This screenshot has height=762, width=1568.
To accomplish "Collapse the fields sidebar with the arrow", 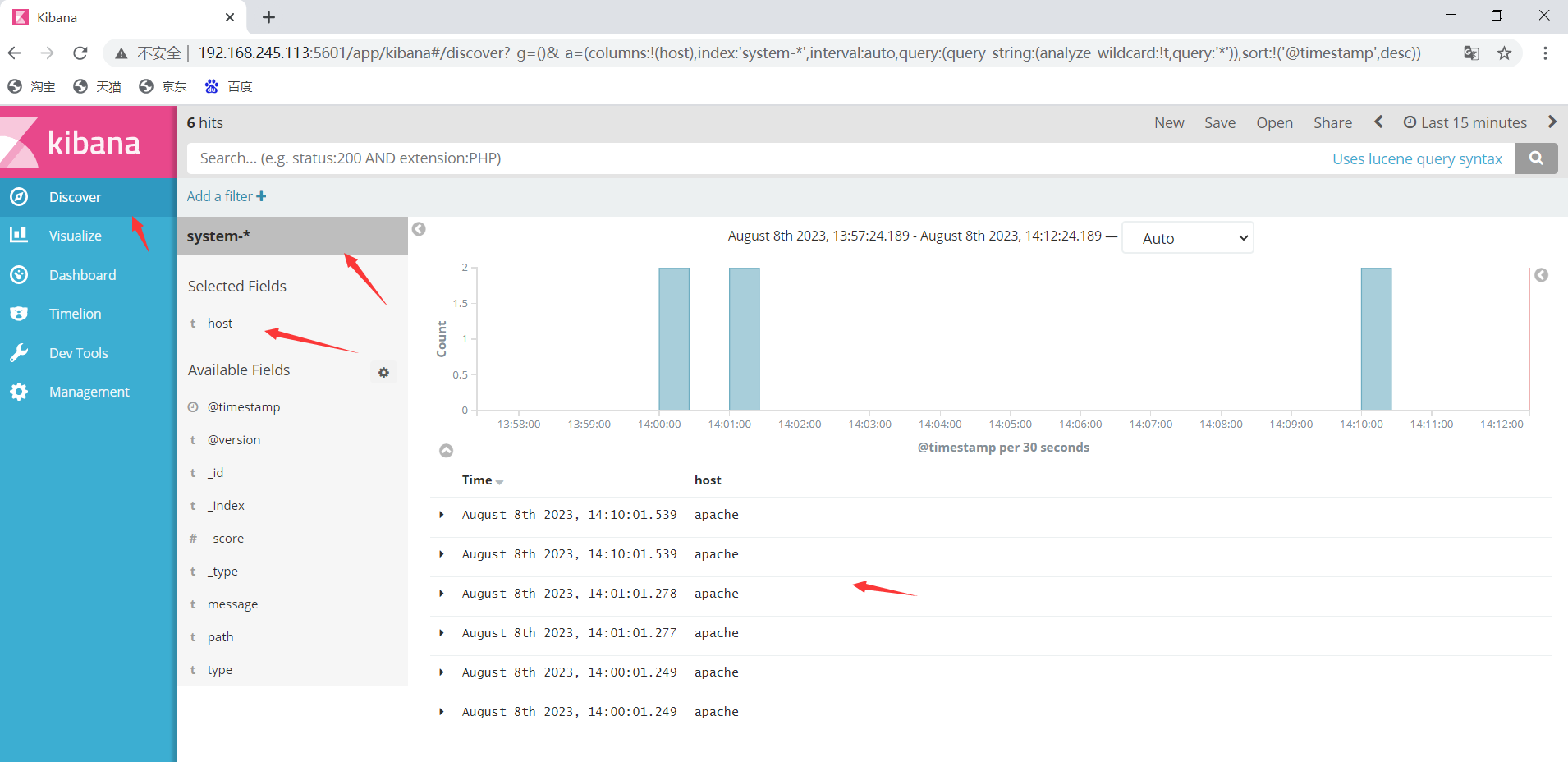I will point(419,229).
